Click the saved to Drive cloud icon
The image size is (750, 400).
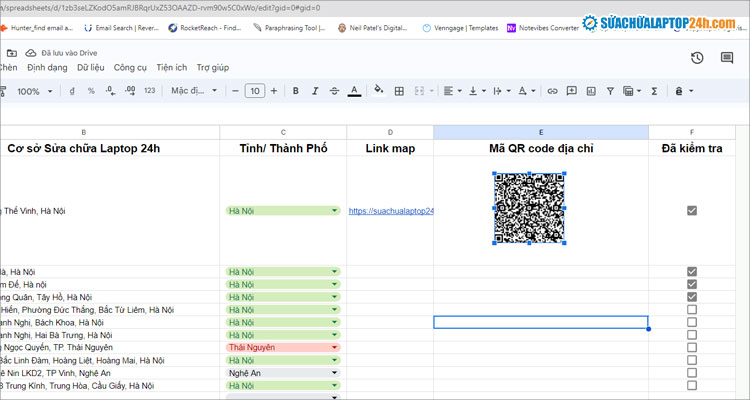tap(31, 53)
